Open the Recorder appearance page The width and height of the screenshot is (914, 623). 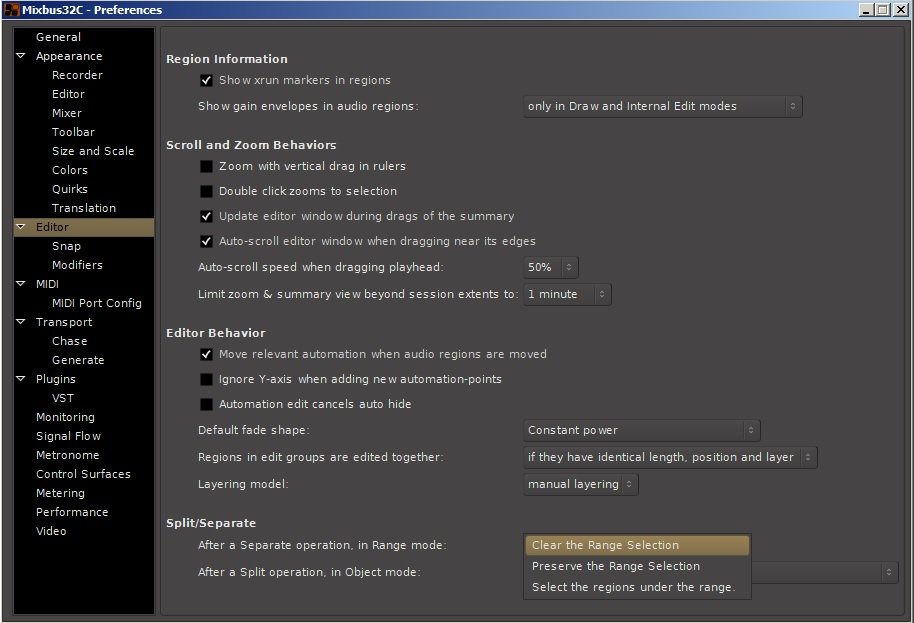pos(77,75)
